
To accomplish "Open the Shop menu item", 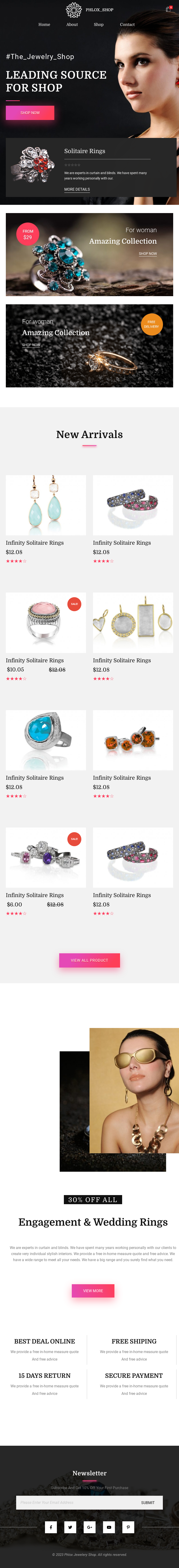I will (x=99, y=24).
